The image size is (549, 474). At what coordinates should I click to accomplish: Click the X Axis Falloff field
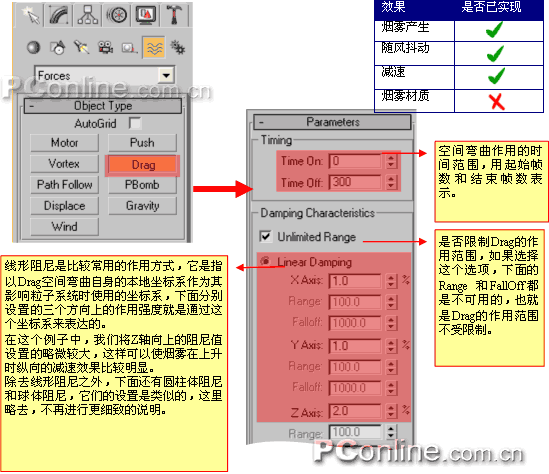pyautogui.click(x=355, y=323)
